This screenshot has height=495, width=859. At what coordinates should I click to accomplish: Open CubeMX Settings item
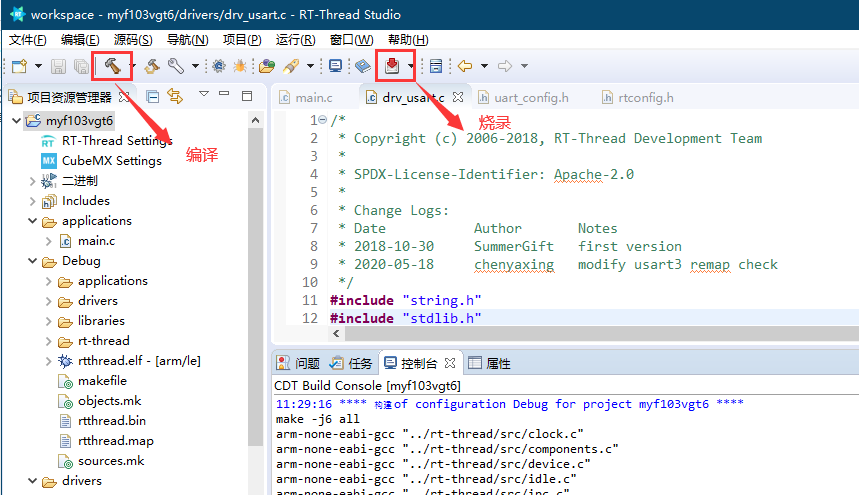point(112,161)
